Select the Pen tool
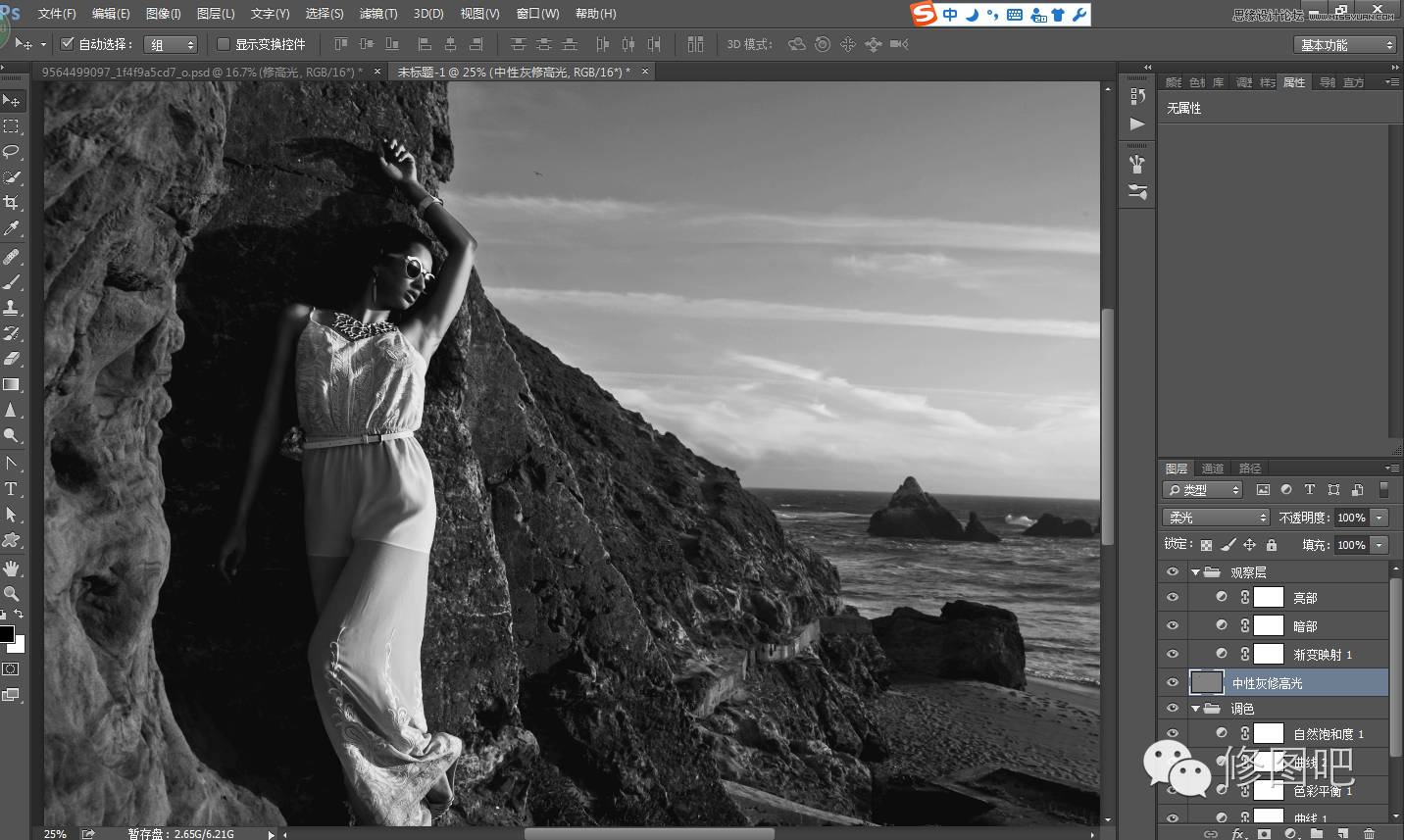Viewport: 1404px width, 840px height. click(x=12, y=464)
